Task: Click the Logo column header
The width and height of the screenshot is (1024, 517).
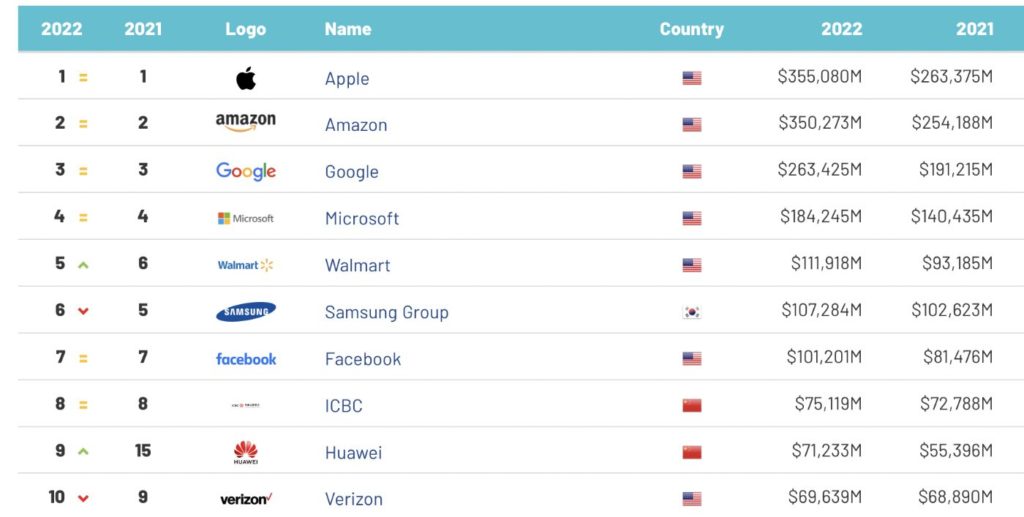Action: pyautogui.click(x=246, y=29)
